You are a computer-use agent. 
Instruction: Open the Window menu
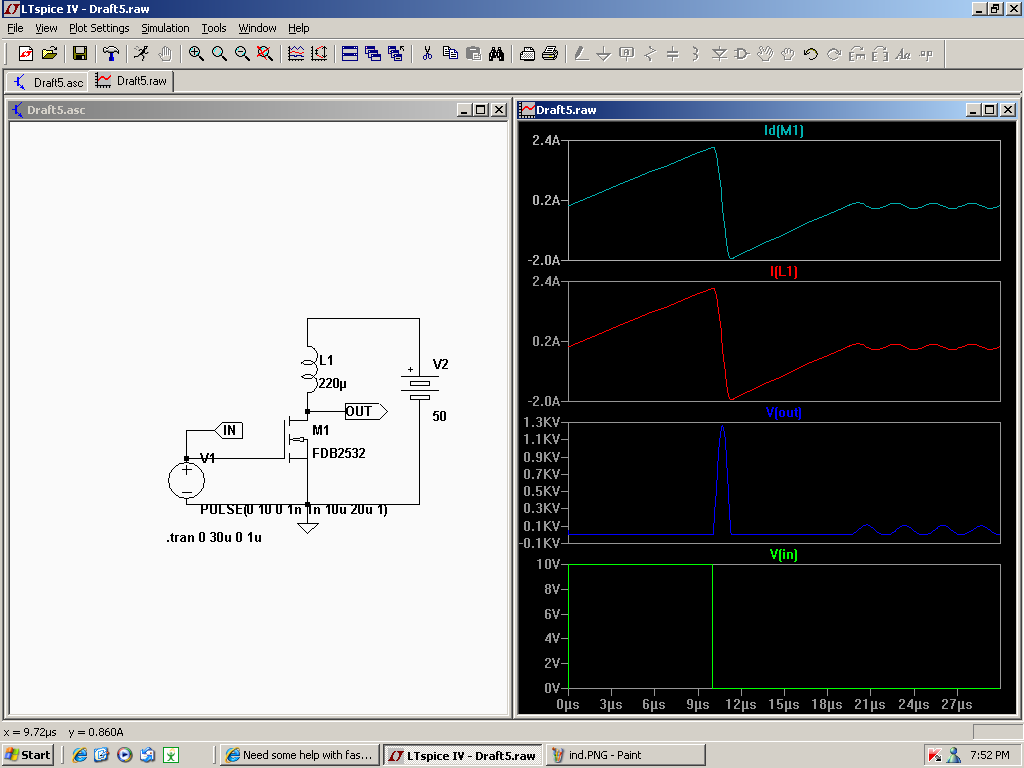[x=257, y=28]
